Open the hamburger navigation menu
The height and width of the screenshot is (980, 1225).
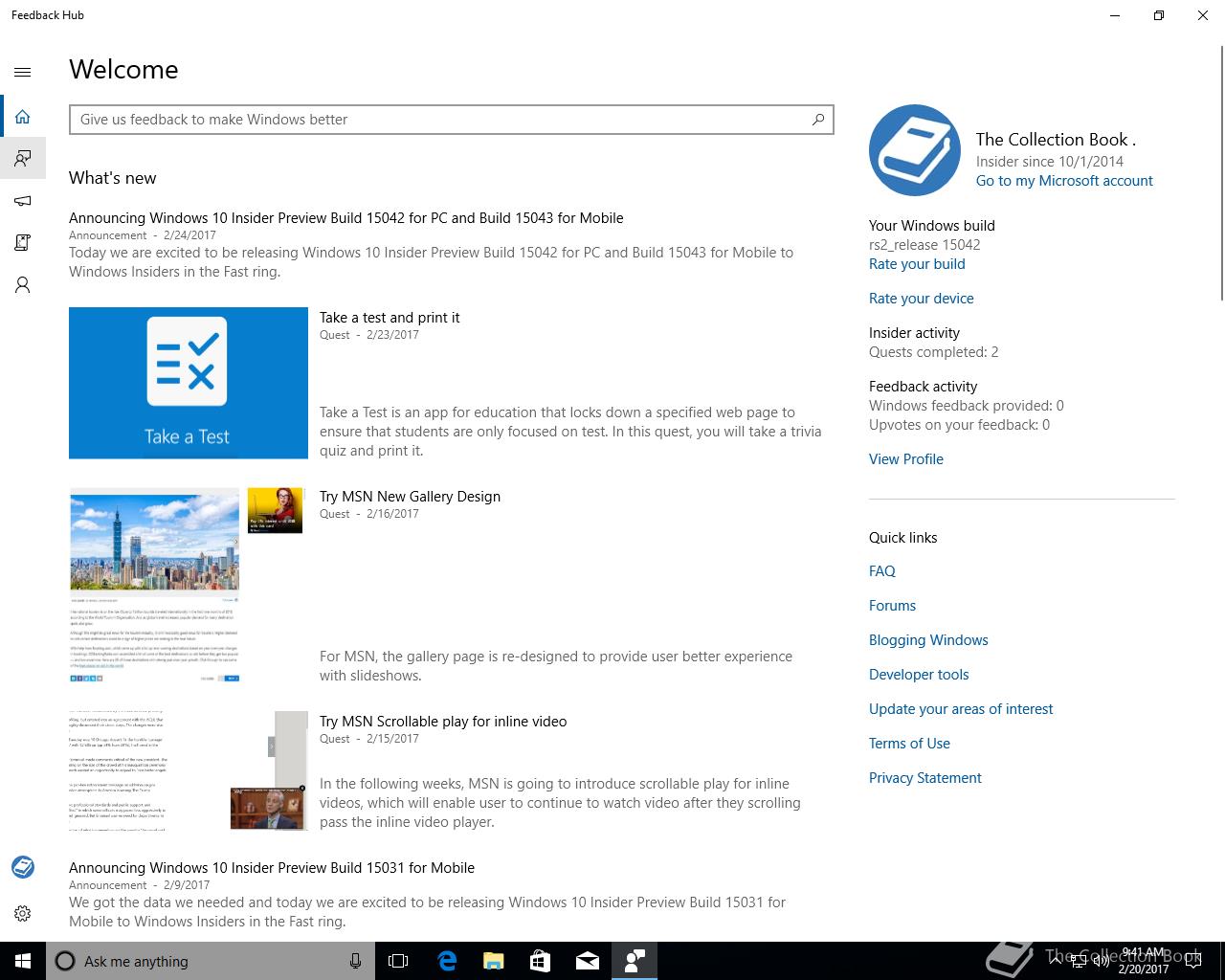pyautogui.click(x=23, y=72)
